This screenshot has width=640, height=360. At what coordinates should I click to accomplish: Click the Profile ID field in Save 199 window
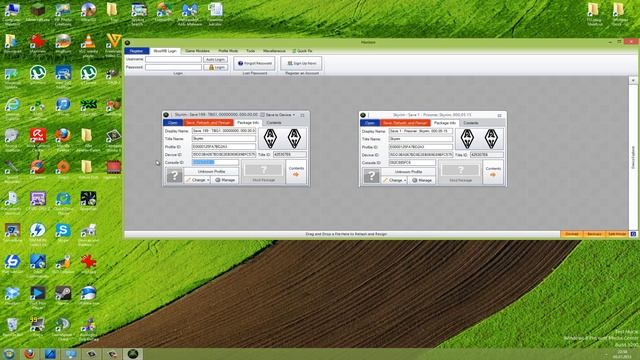tap(224, 147)
